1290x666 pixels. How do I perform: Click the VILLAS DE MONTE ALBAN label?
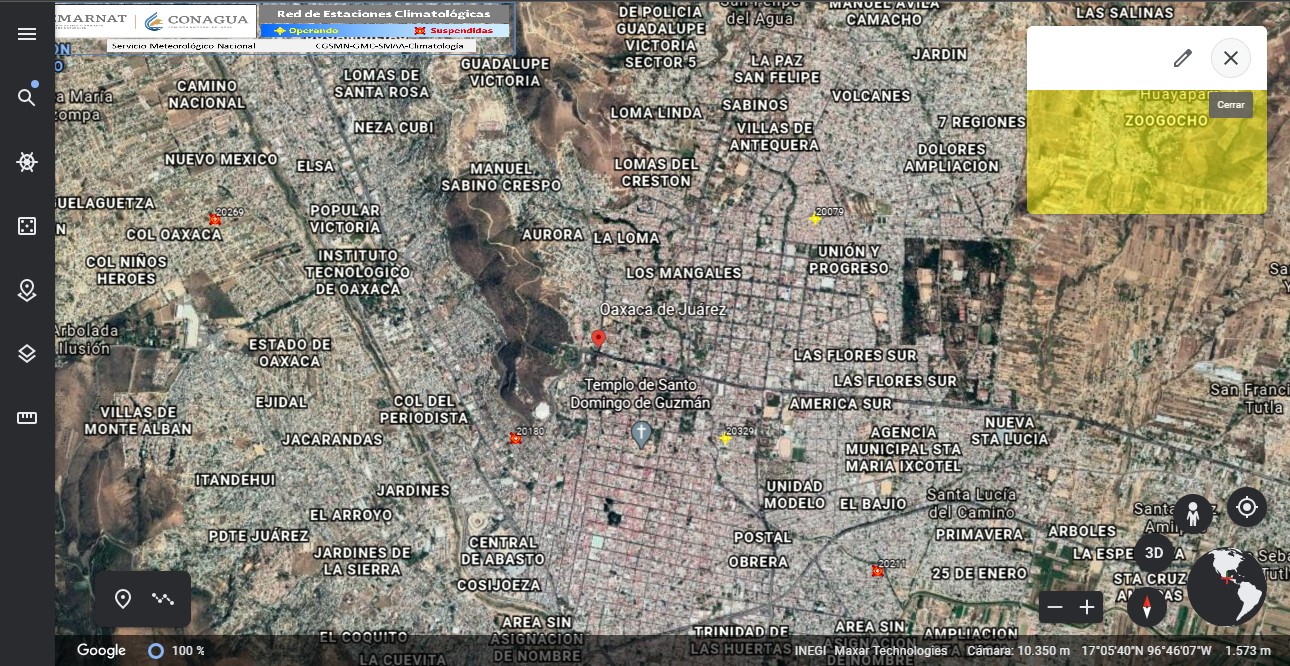click(138, 420)
